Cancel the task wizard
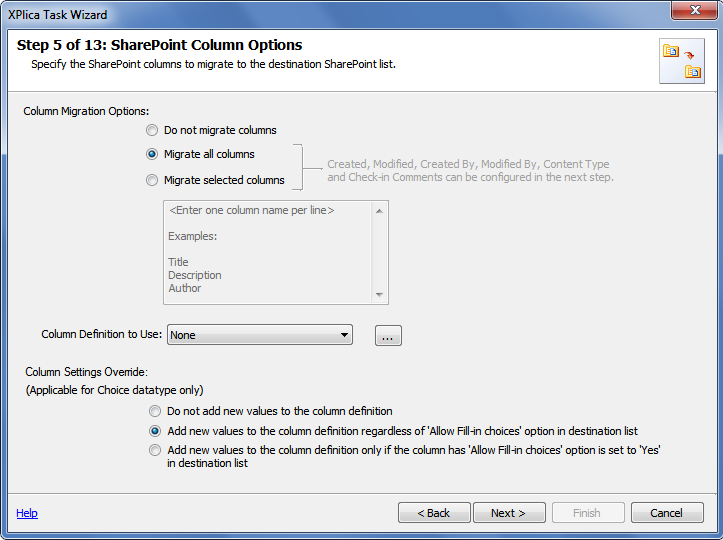The height and width of the screenshot is (540, 723). [x=667, y=513]
